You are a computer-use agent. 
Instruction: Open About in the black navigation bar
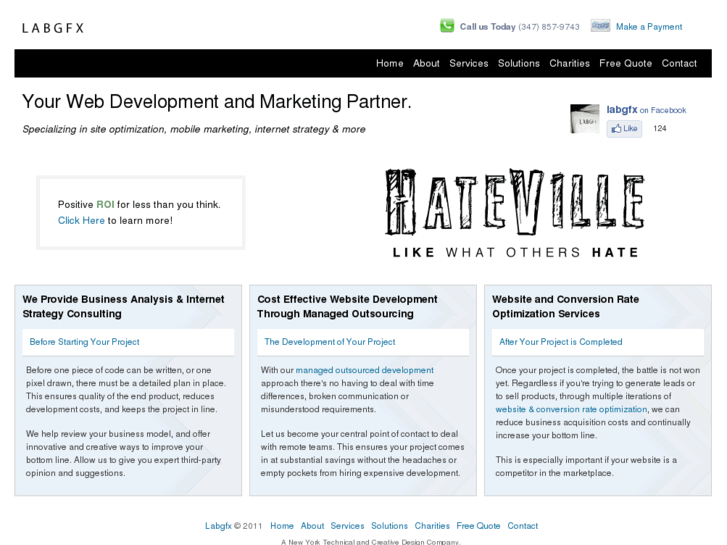pyautogui.click(x=426, y=64)
